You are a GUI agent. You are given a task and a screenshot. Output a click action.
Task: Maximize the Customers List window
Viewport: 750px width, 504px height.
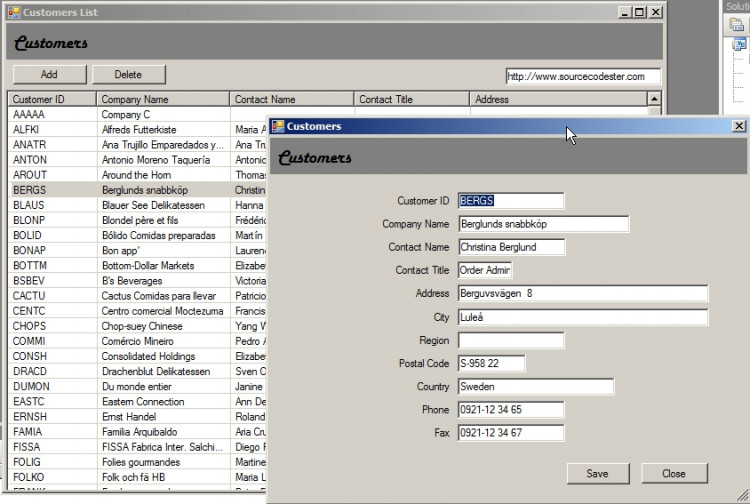pos(640,12)
